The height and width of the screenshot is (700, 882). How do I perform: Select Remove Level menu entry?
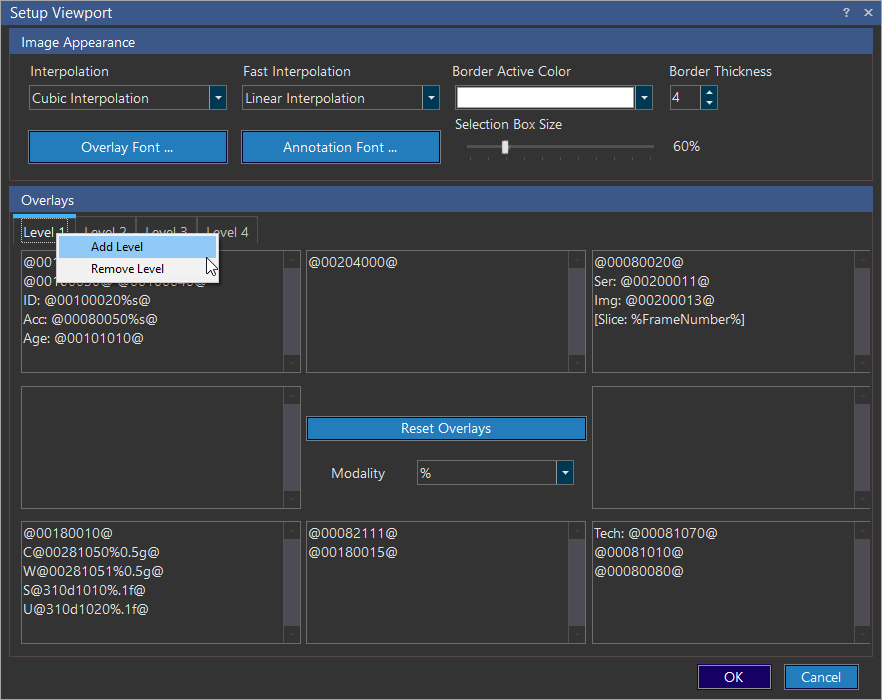tap(127, 269)
